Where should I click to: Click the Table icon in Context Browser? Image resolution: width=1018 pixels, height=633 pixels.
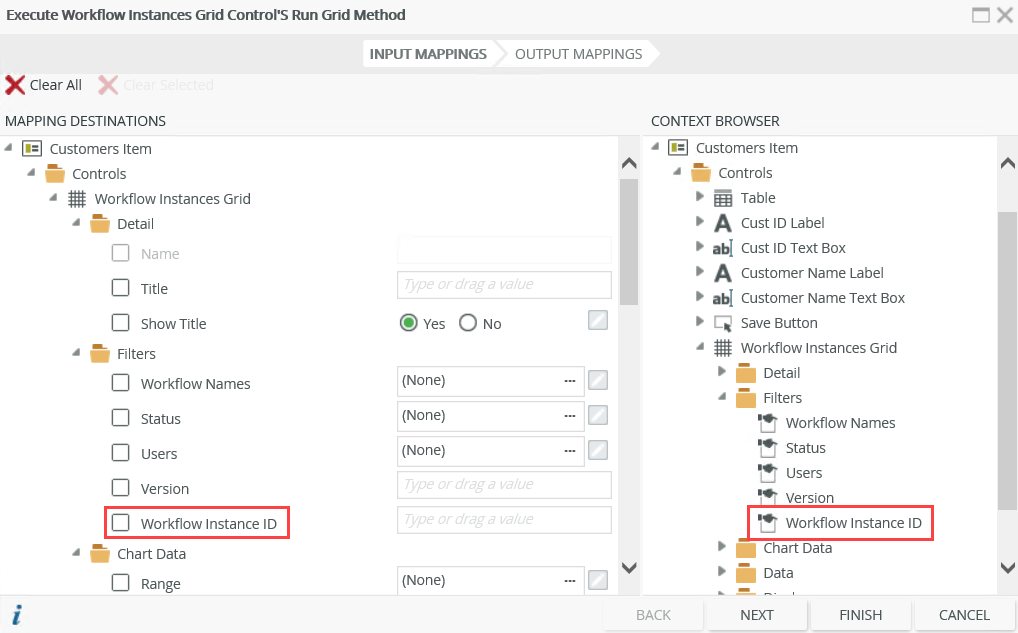(x=723, y=198)
